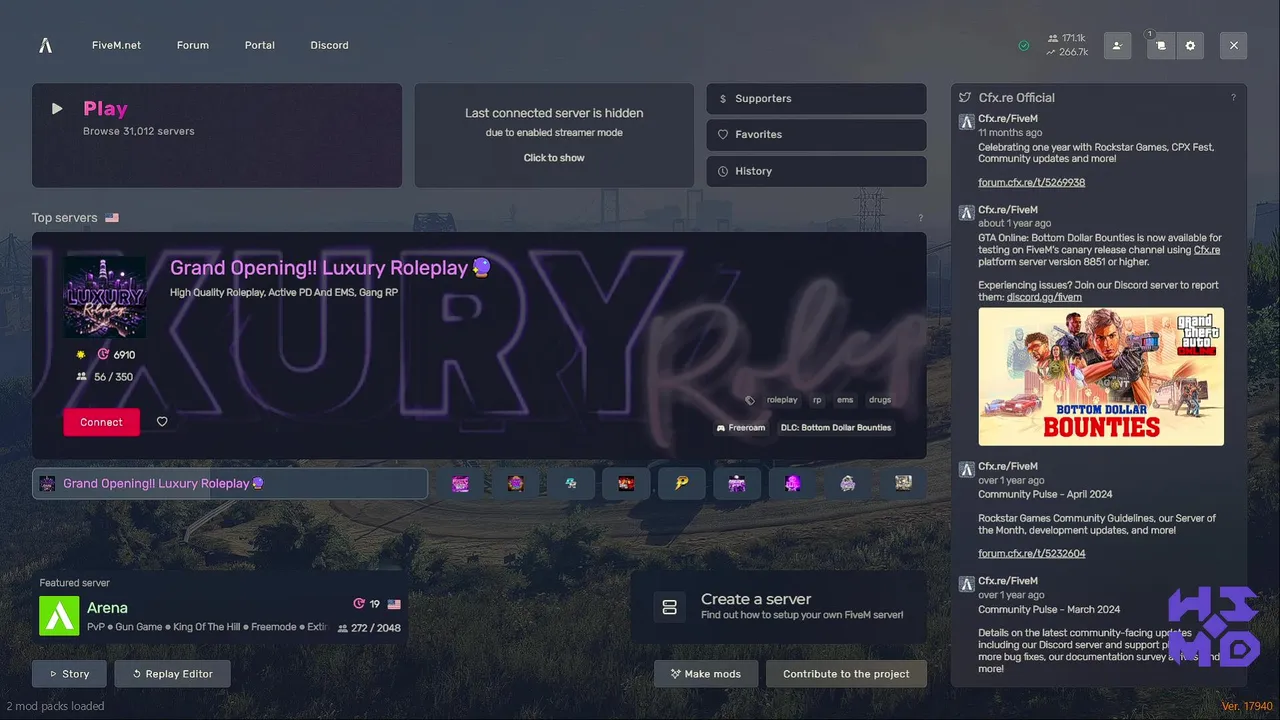Select the teal mushroom server icon
Screen dimensions: 1280x720
(571, 483)
